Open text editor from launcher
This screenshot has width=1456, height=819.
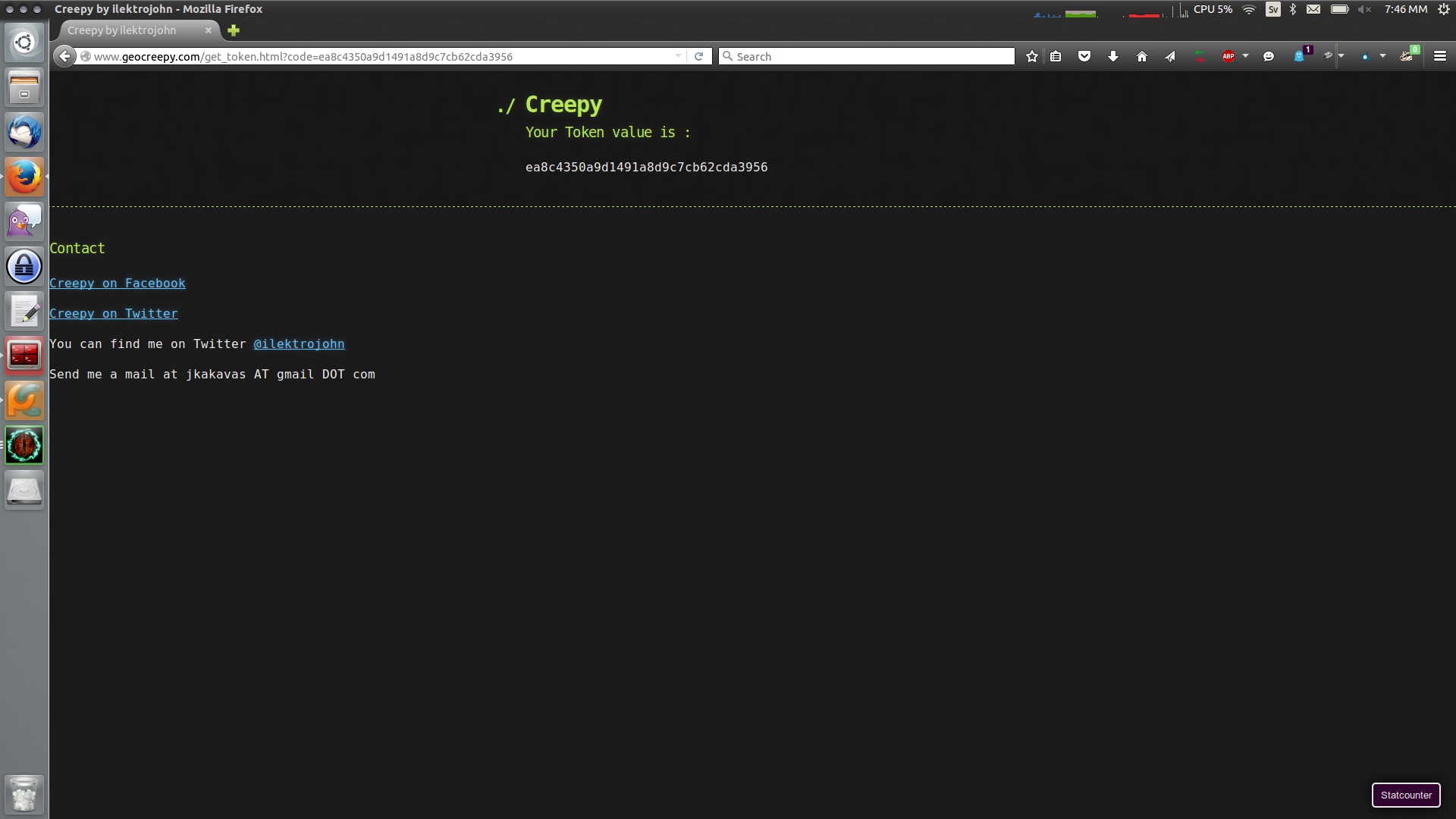[x=24, y=311]
